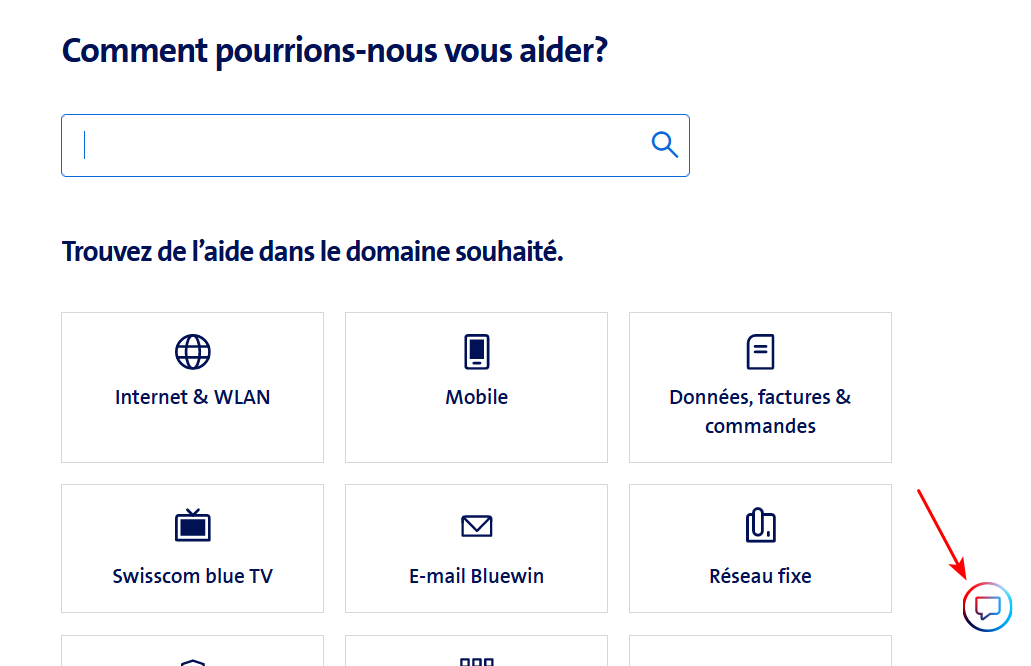Image resolution: width=1031 pixels, height=666 pixels.
Task: Click the icon above Réseau fixe
Action: click(x=760, y=525)
